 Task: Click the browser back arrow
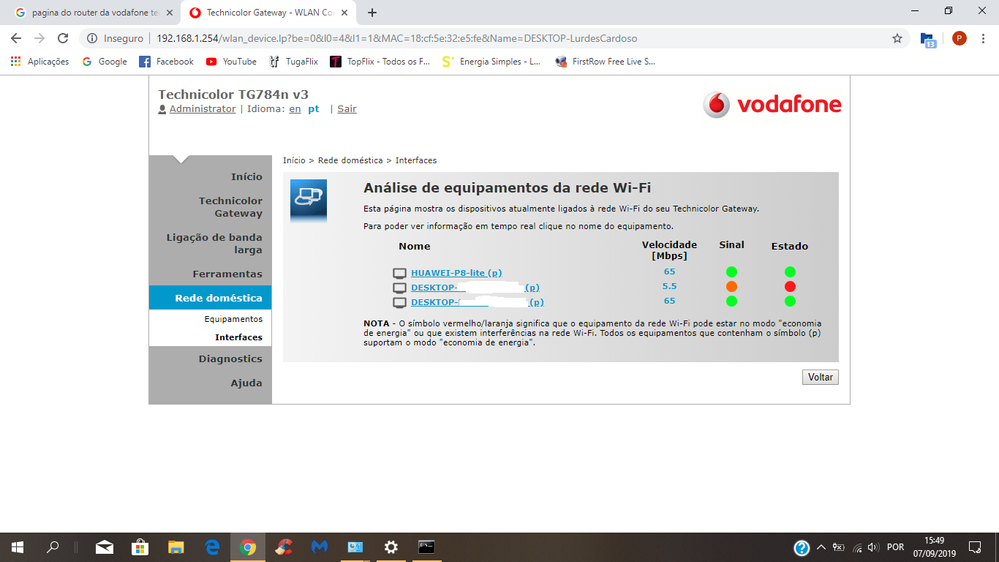pos(16,38)
